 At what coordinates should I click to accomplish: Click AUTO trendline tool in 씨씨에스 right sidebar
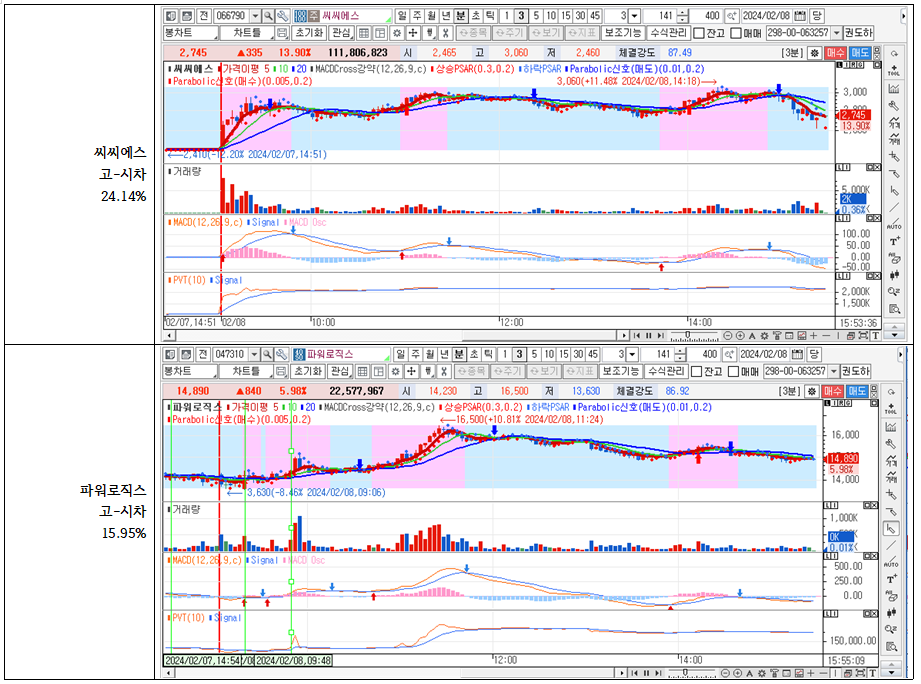(894, 225)
